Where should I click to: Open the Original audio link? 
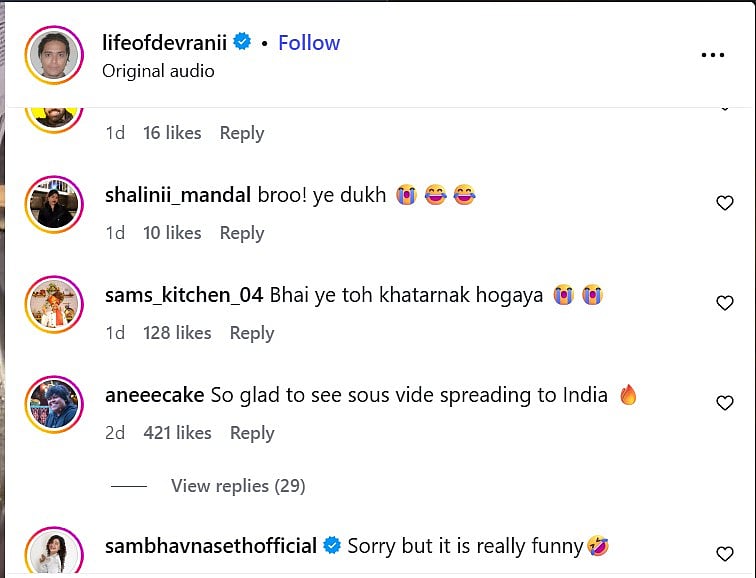(158, 71)
